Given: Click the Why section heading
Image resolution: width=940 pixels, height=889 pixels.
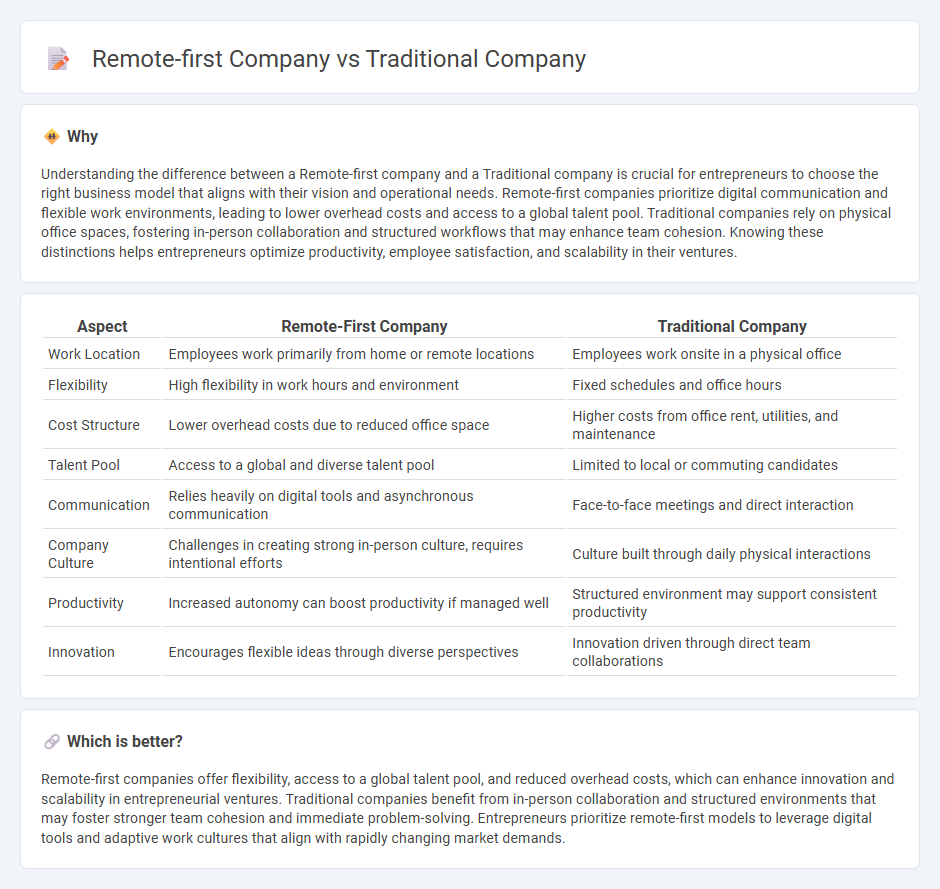Looking at the screenshot, I should coord(82,137).
